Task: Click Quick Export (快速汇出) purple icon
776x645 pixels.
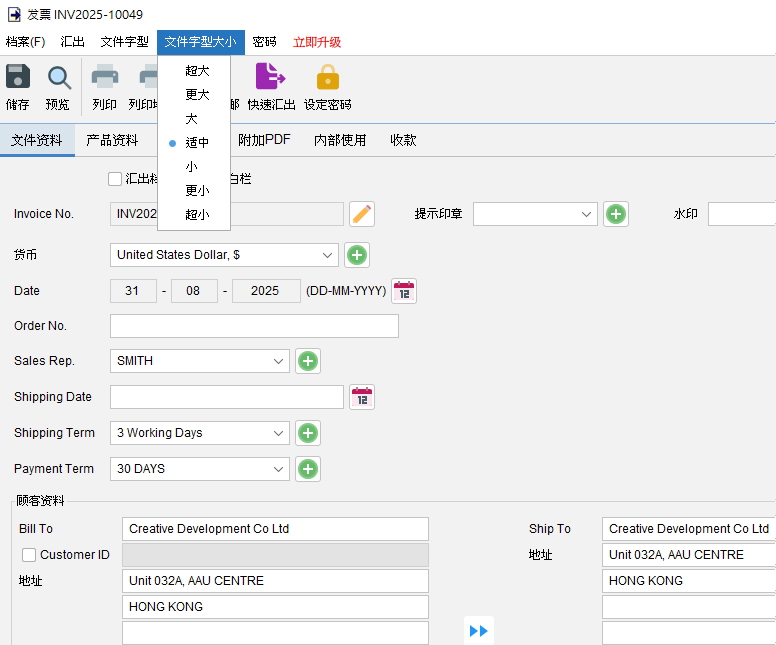Action: [x=270, y=76]
